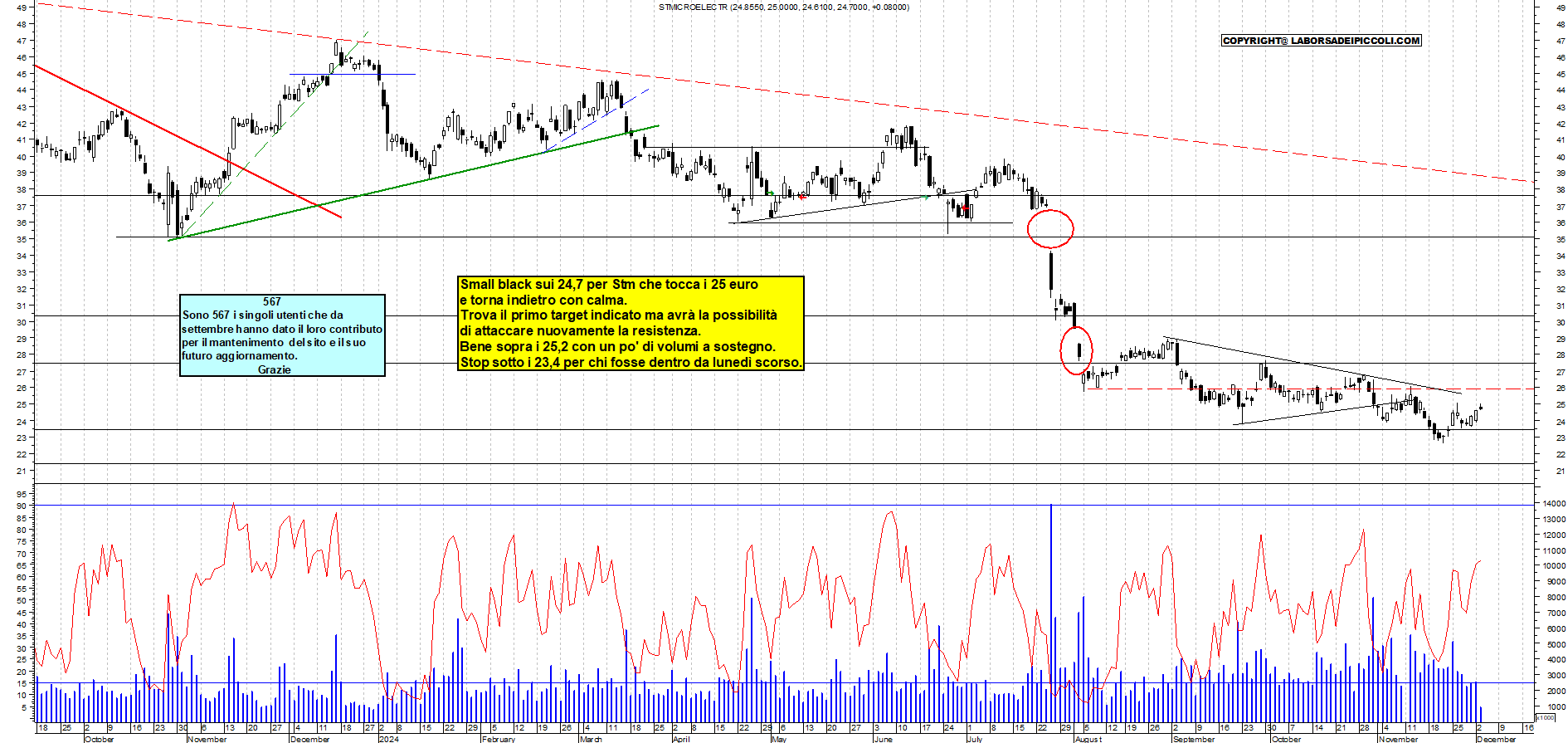
Task: Click the note line 'Trova il primo target indicato'
Action: (x=619, y=315)
